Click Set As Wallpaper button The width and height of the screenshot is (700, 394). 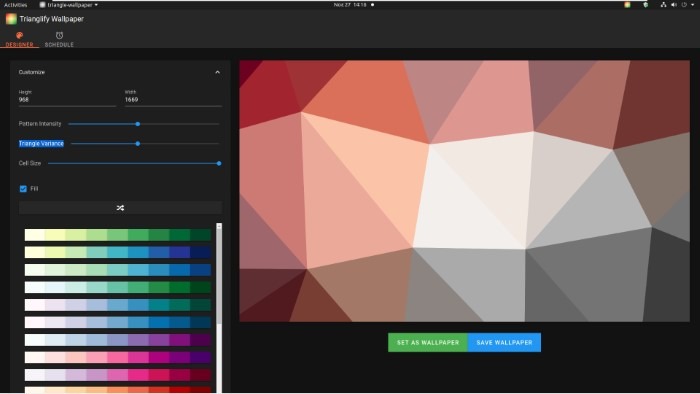pyautogui.click(x=428, y=342)
